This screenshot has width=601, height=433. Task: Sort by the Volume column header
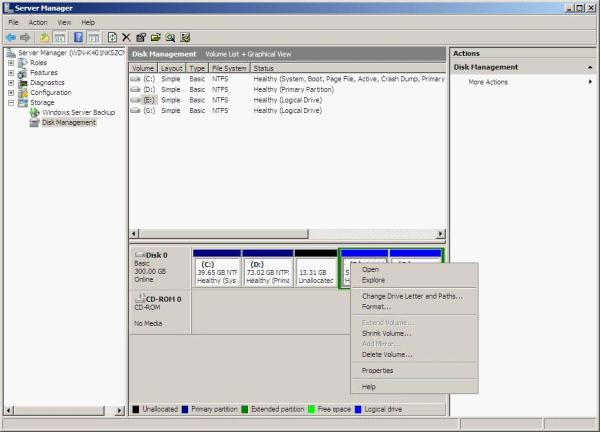143,68
